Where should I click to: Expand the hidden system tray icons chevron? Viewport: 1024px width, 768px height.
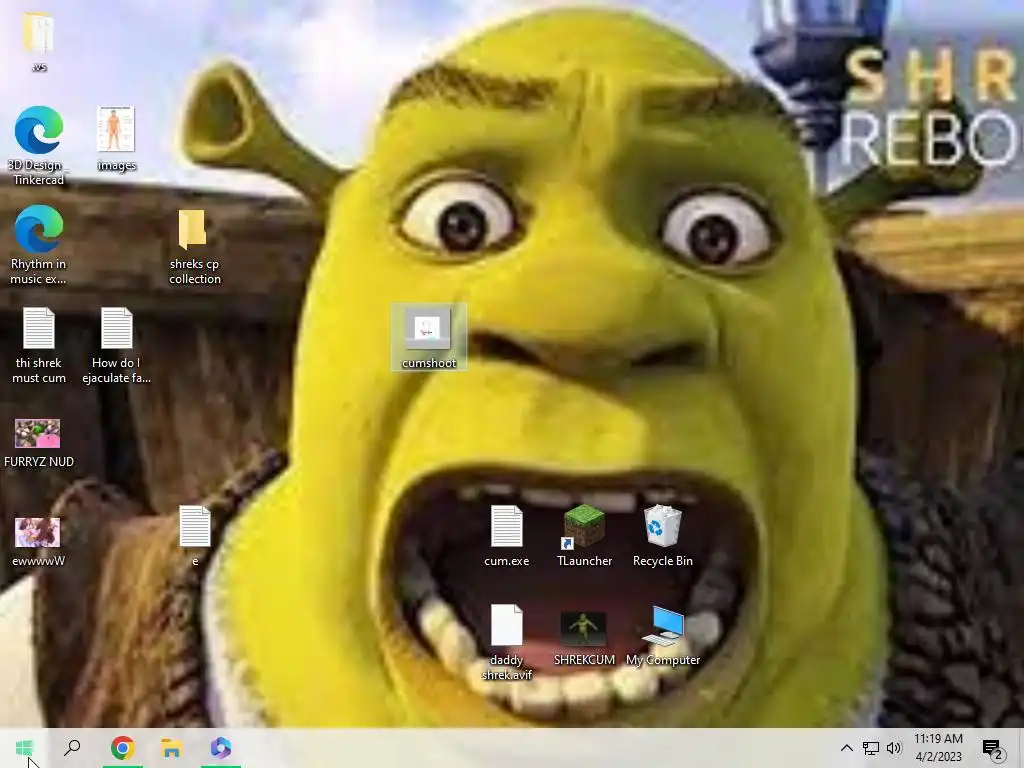846,748
